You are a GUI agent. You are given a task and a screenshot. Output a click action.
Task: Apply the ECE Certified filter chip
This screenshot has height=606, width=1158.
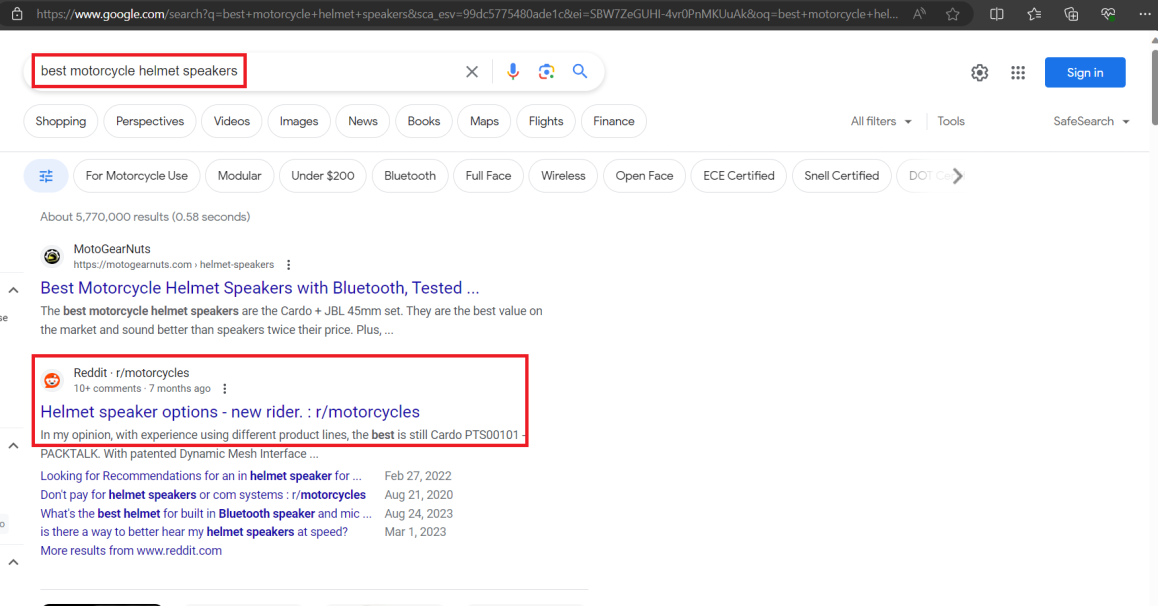tap(739, 176)
